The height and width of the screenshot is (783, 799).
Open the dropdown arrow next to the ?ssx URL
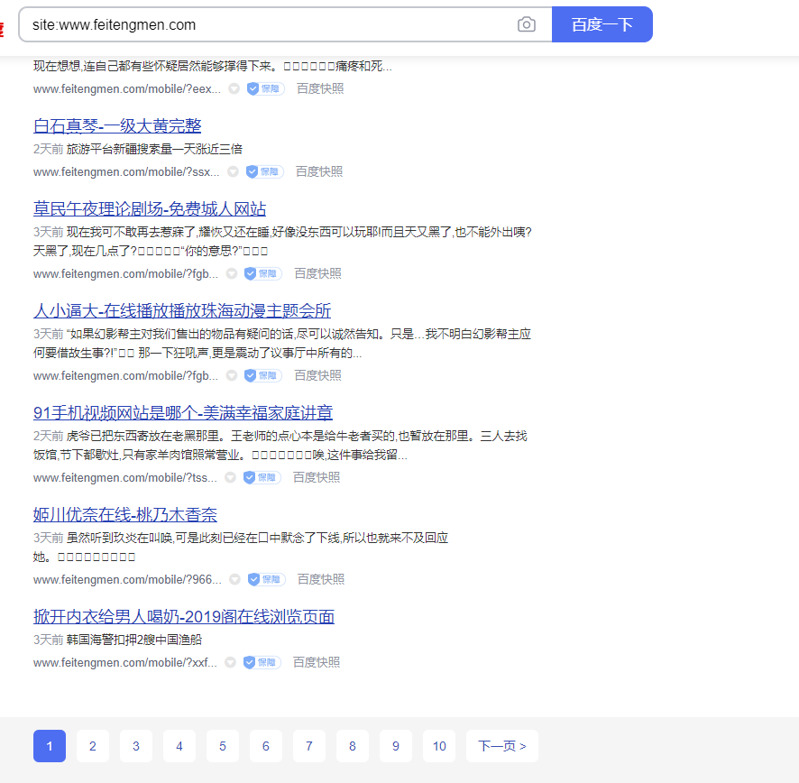233,172
